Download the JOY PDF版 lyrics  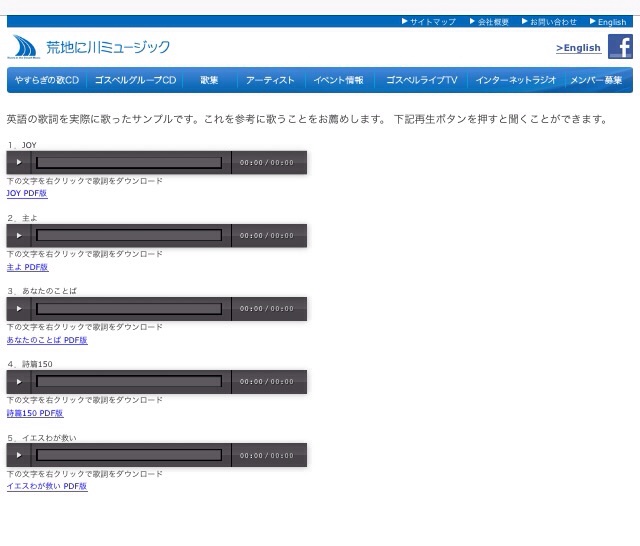tap(27, 194)
